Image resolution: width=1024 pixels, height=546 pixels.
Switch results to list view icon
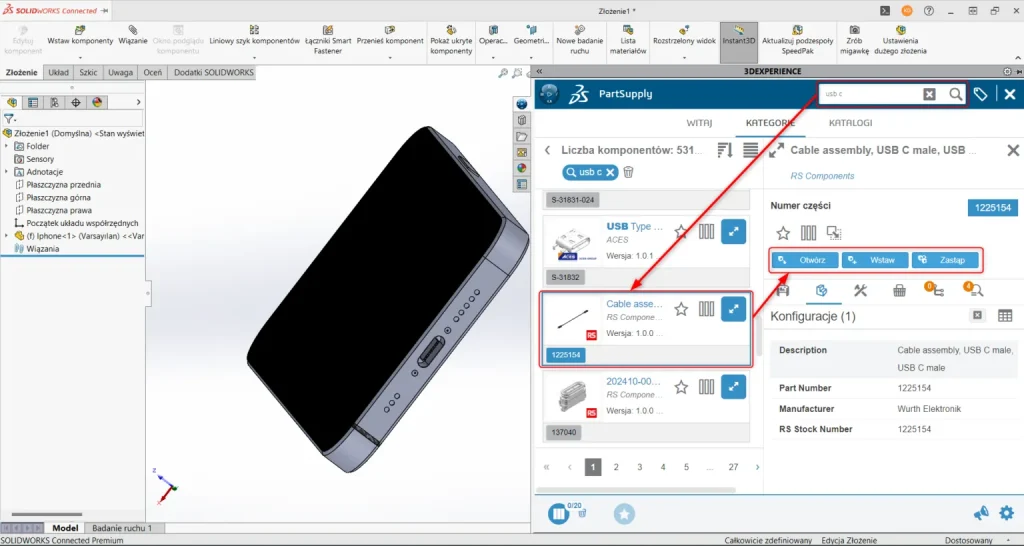750,150
